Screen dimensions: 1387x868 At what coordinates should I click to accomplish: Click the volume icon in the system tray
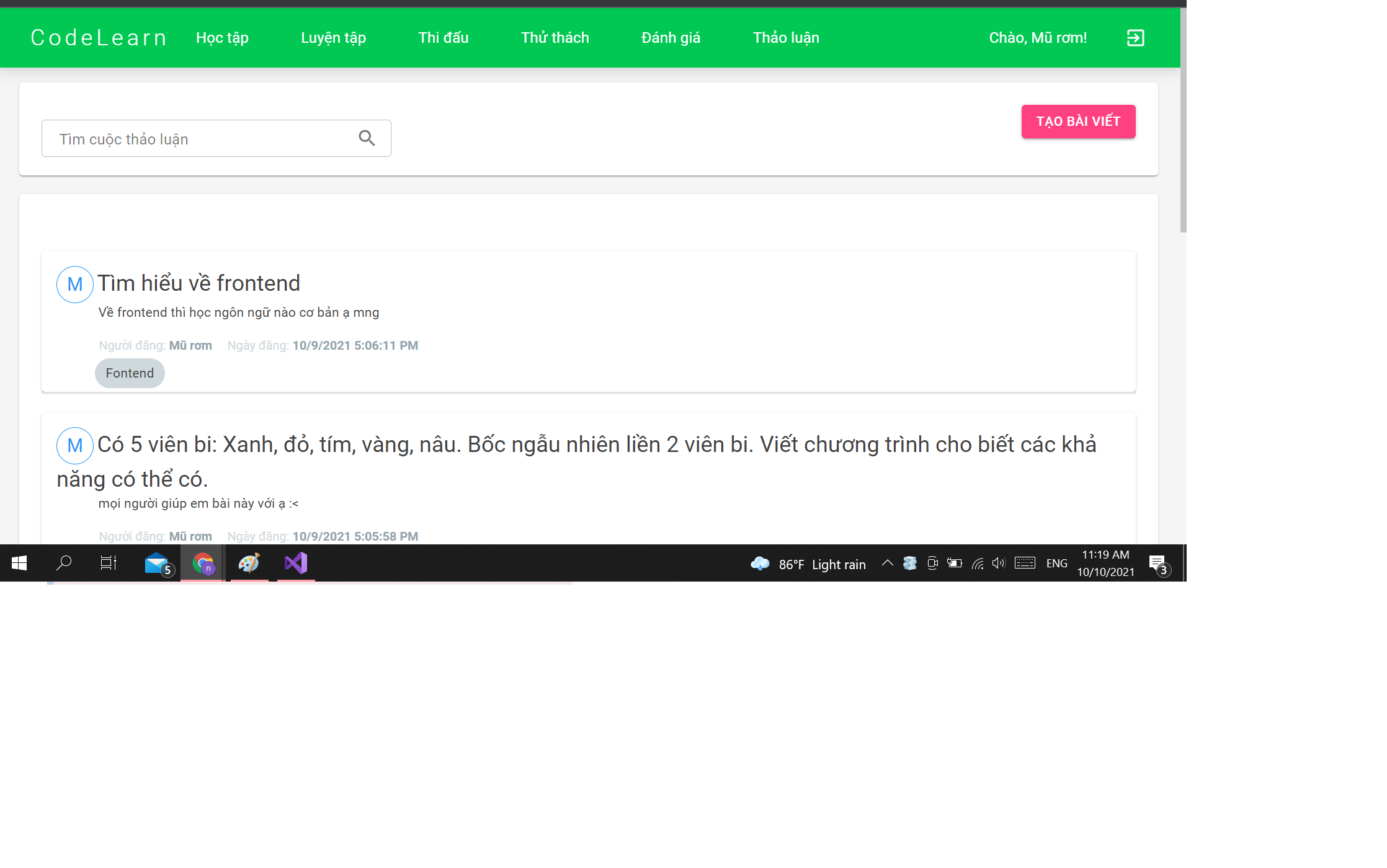pyautogui.click(x=999, y=563)
